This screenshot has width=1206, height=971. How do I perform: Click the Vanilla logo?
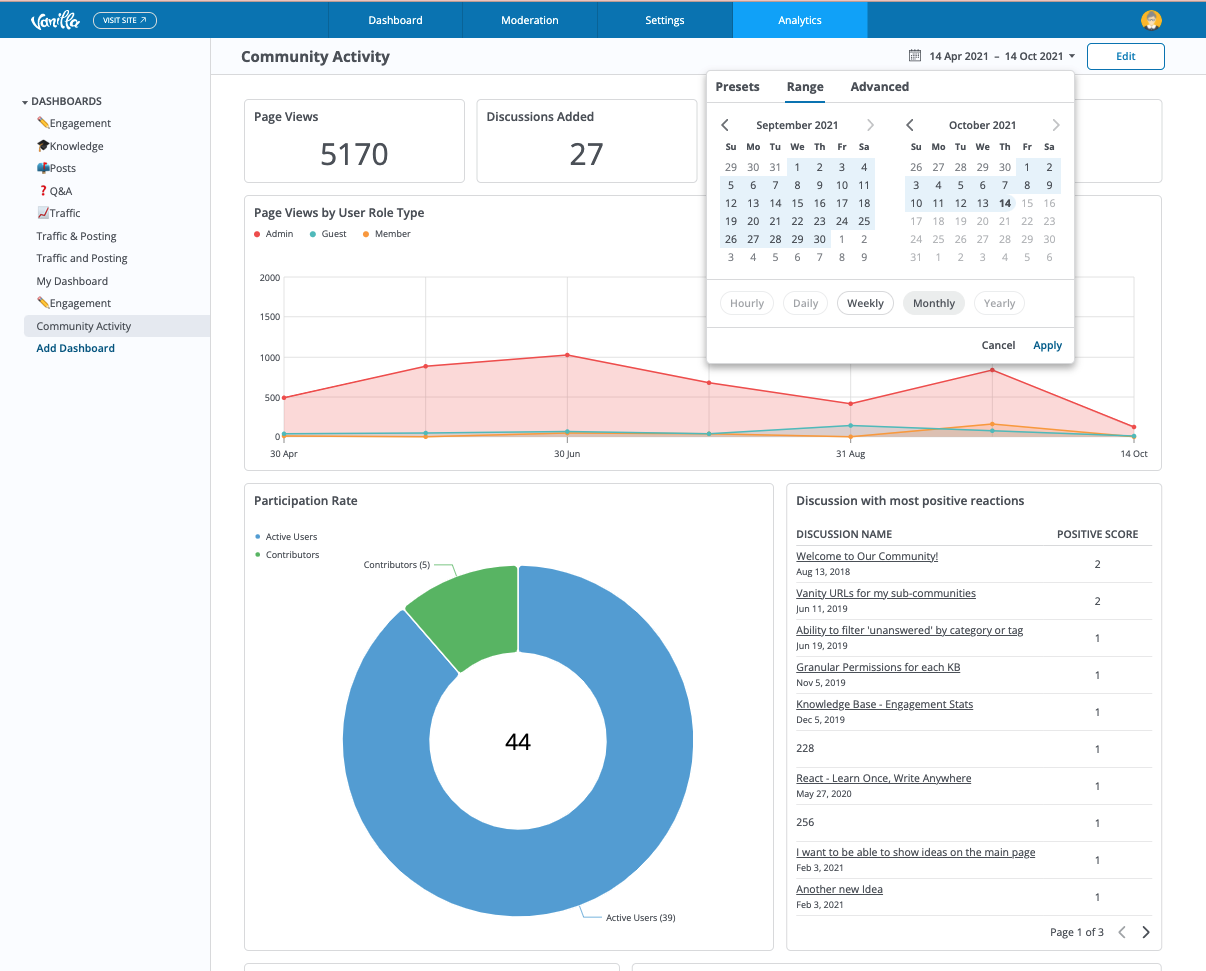(55, 20)
